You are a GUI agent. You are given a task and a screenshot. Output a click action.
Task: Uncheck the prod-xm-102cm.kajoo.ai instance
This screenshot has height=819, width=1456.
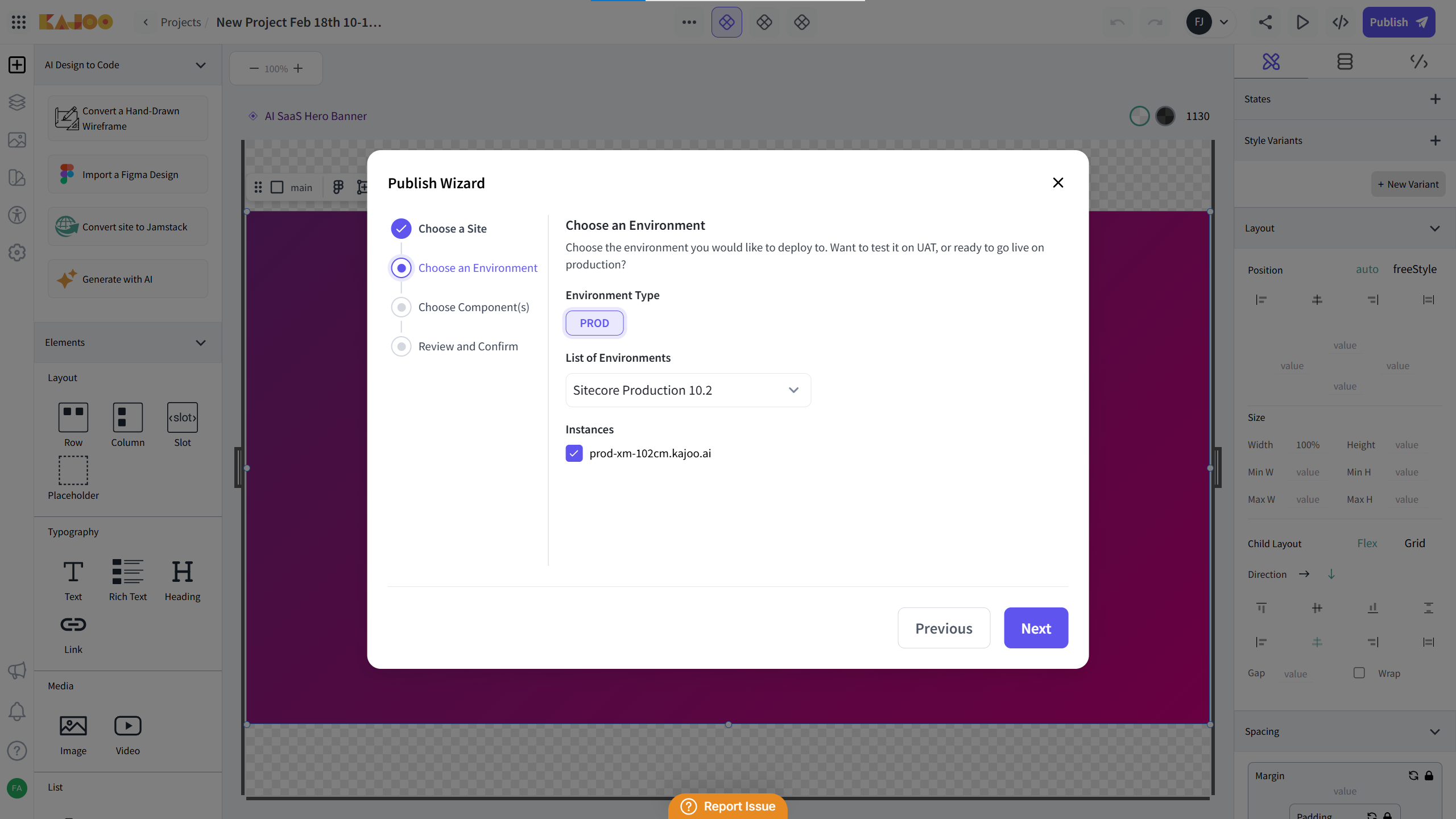coord(574,453)
